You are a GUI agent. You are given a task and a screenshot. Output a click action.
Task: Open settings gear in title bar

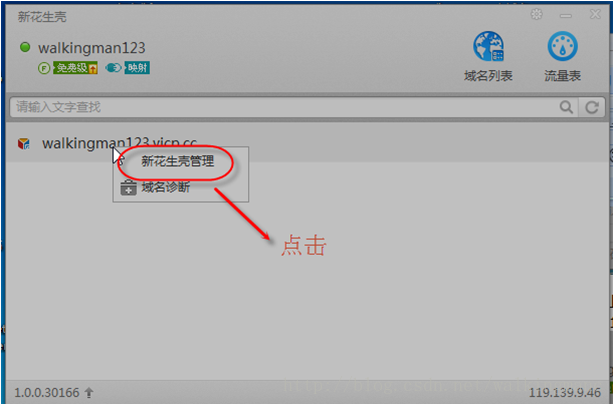[536, 15]
